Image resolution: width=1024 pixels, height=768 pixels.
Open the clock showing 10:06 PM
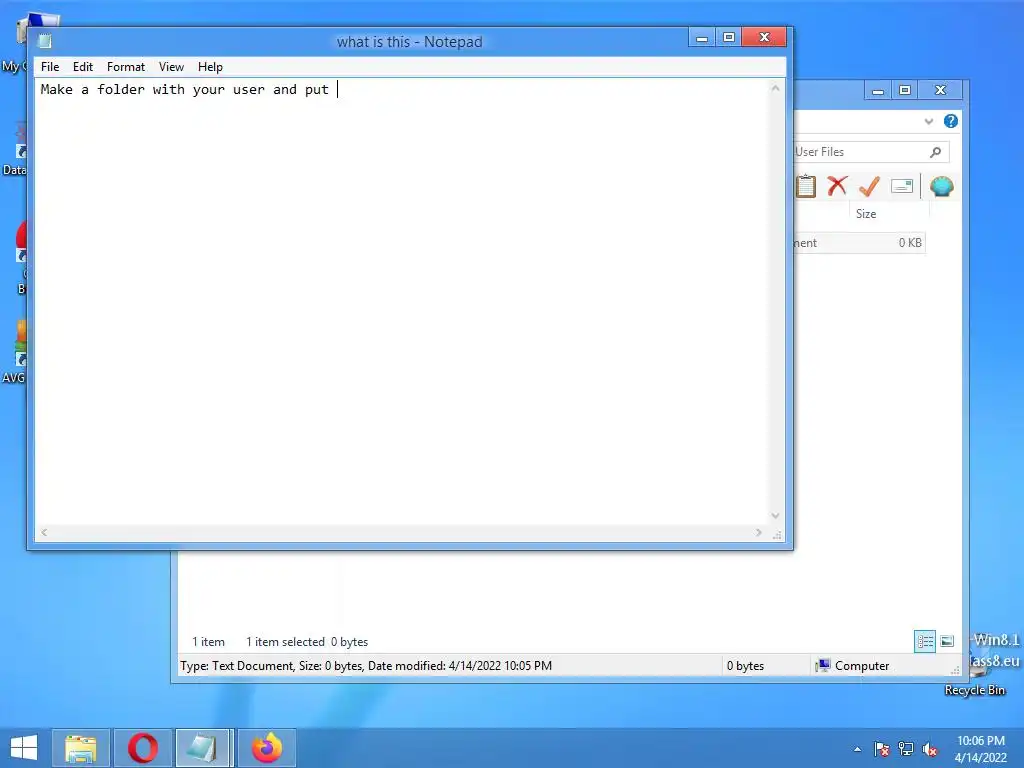click(980, 749)
